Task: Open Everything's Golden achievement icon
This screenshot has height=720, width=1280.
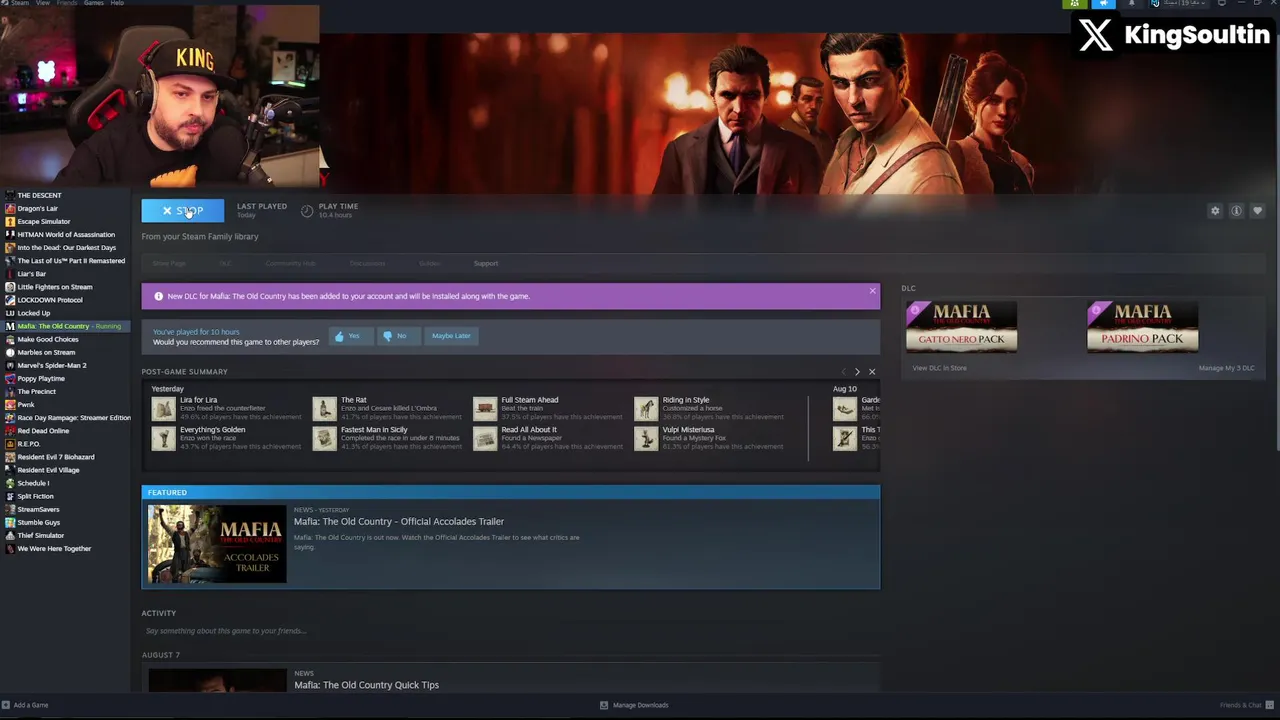Action: click(163, 438)
